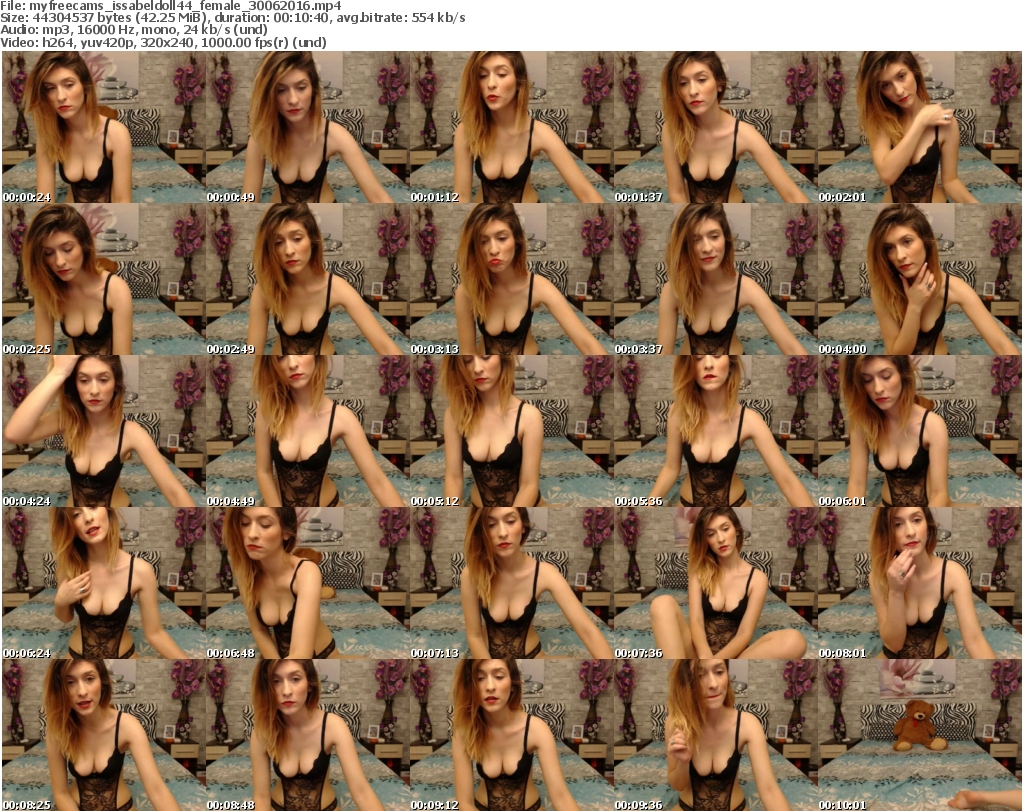The width and height of the screenshot is (1024, 811).
Task: Open the 00:03:37 frame
Action: [x=715, y=279]
